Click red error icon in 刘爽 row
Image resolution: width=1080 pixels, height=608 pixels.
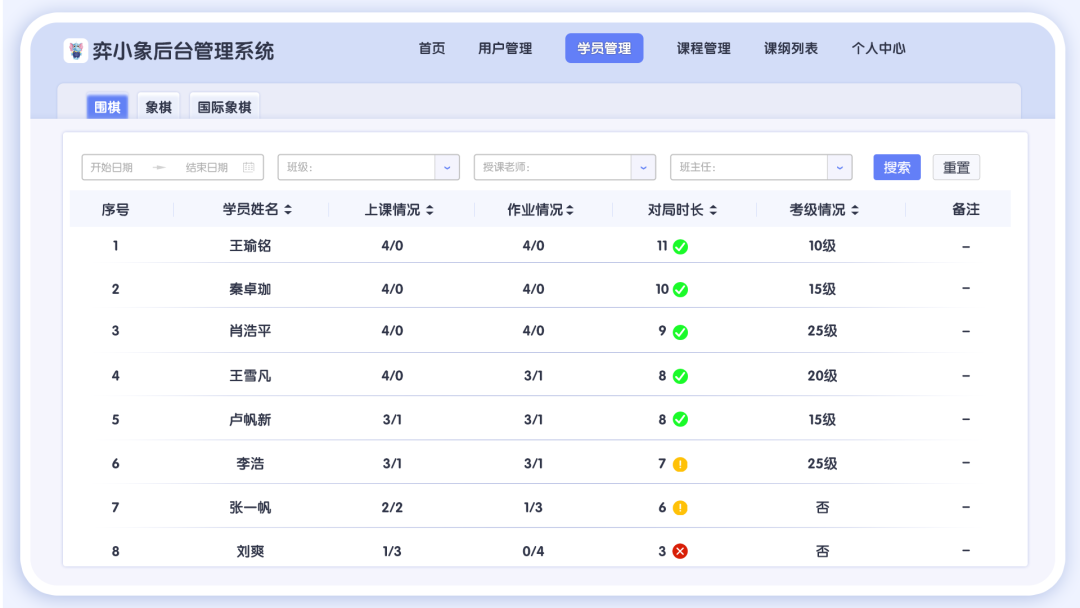click(681, 552)
